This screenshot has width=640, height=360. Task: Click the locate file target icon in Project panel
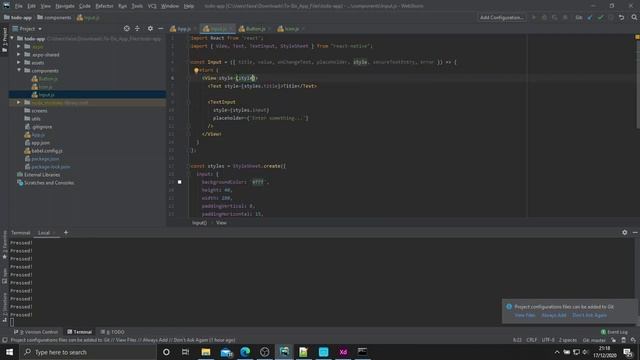pyautogui.click(x=127, y=29)
